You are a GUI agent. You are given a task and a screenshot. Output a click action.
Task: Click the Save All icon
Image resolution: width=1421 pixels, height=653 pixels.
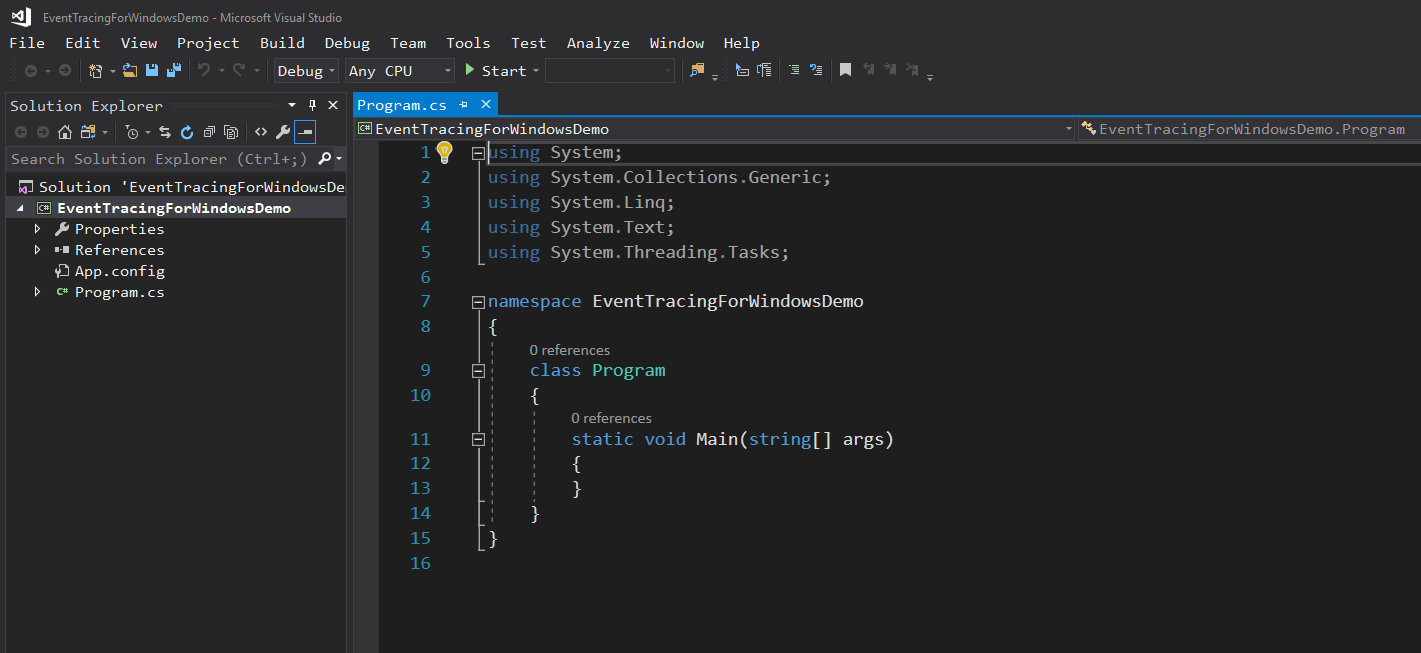(x=174, y=71)
